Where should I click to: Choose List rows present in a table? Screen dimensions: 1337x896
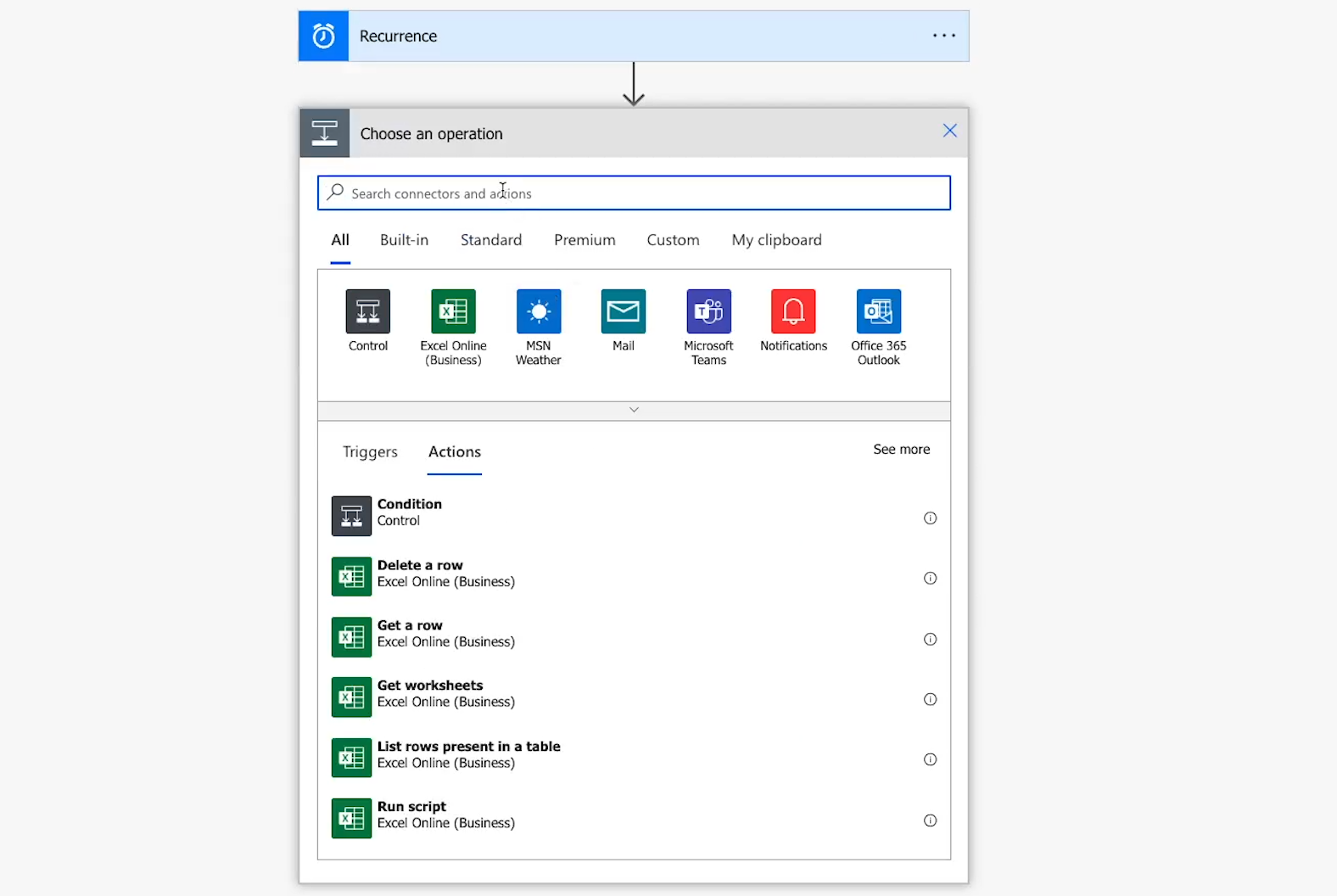pyautogui.click(x=634, y=758)
